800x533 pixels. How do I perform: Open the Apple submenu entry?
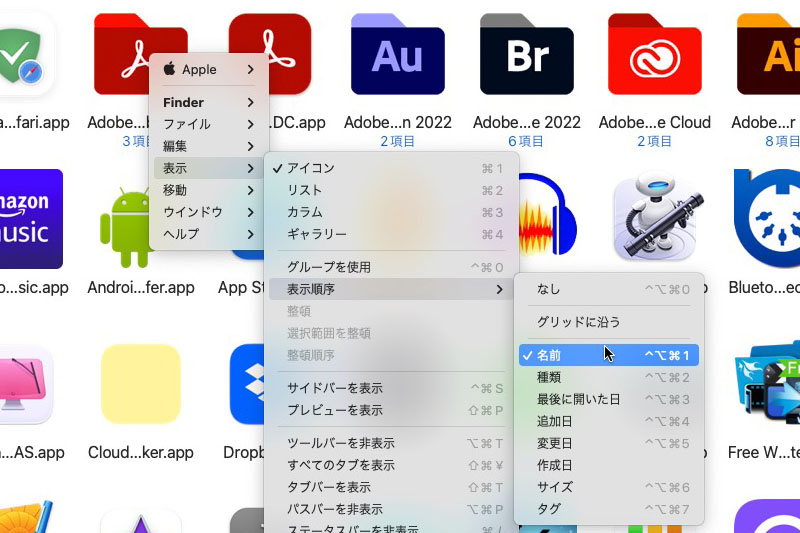pos(209,69)
